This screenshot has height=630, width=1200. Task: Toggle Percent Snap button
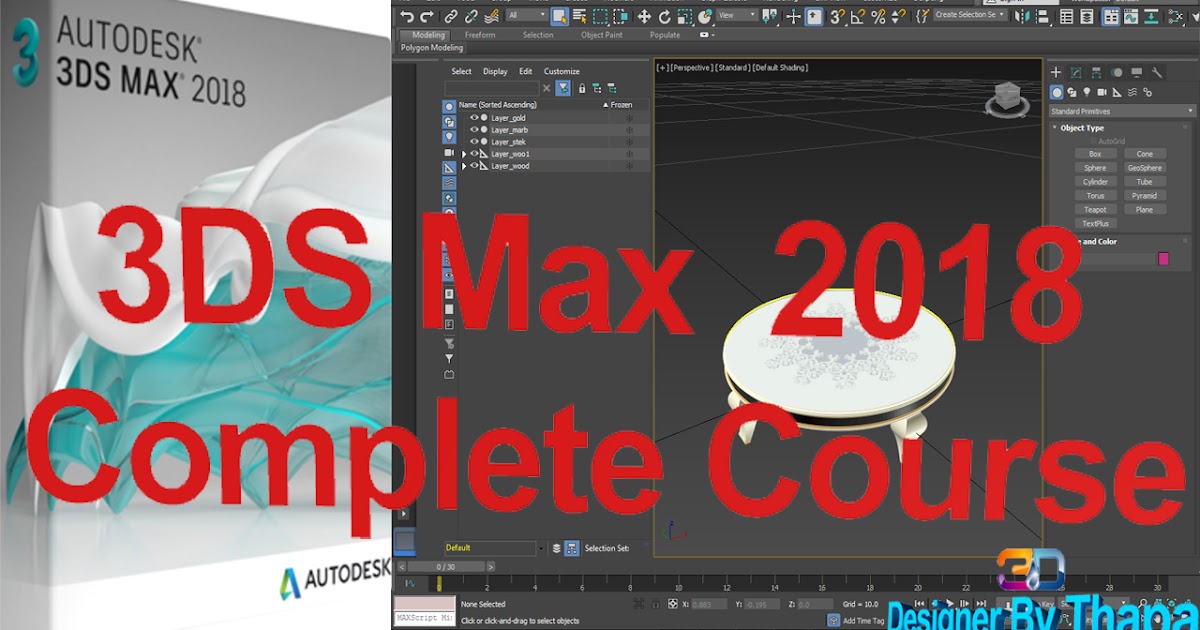878,16
